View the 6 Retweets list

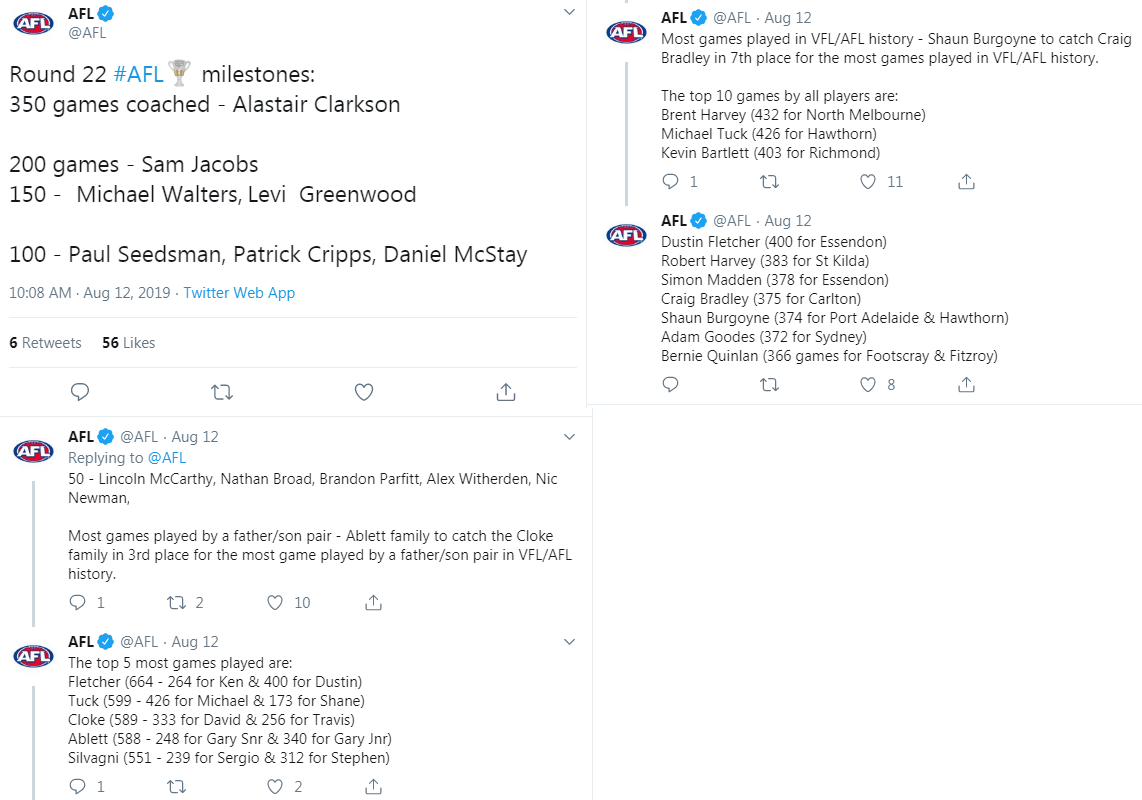[x=45, y=342]
